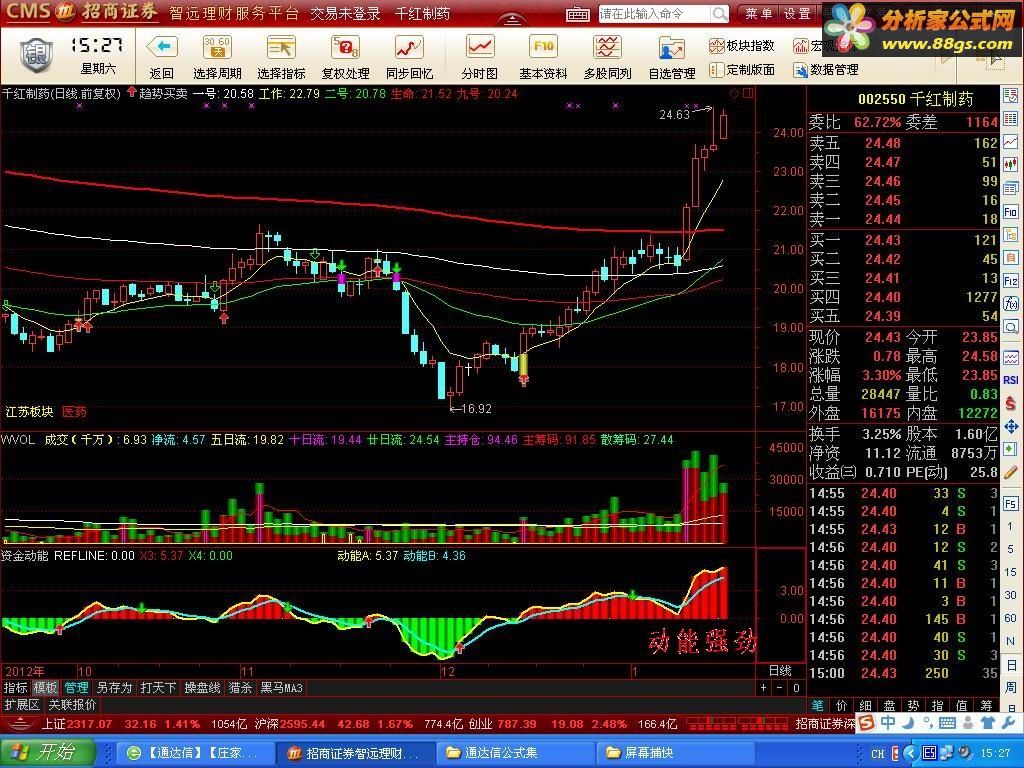Click the Windows 开始 Start button
Screen dimensions: 1024x768
[48, 752]
